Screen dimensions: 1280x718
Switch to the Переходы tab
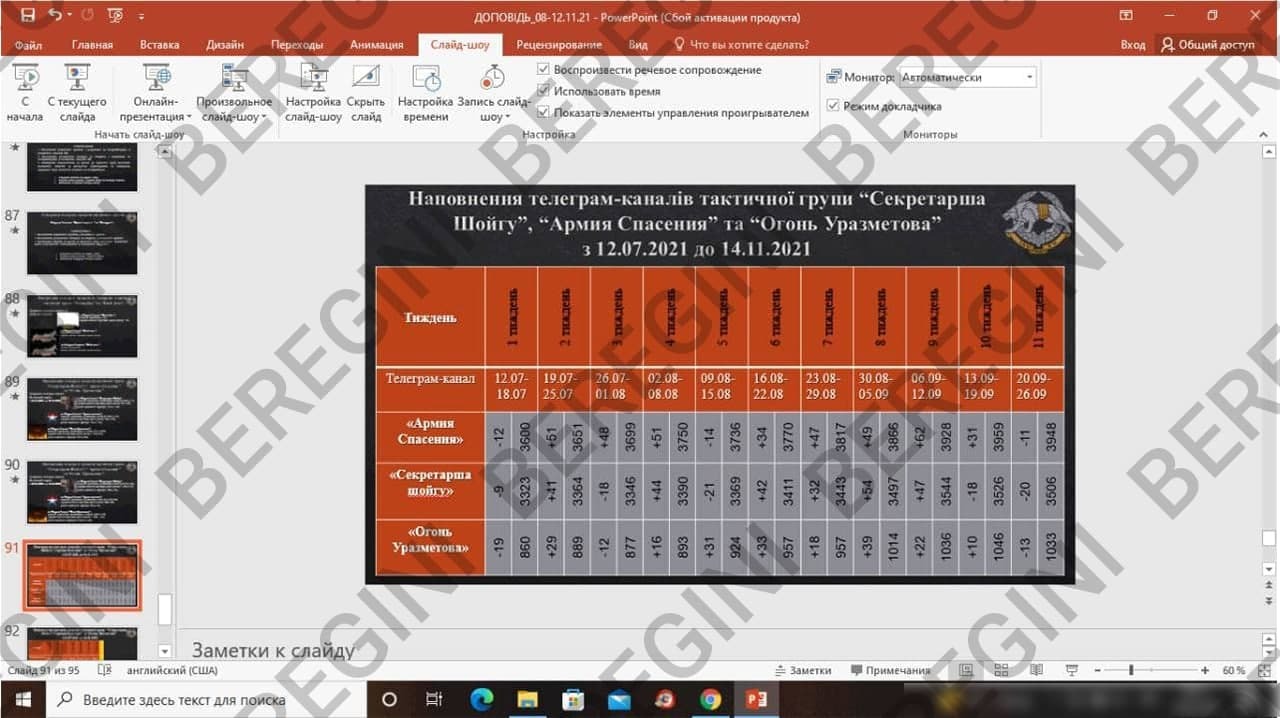click(x=297, y=45)
